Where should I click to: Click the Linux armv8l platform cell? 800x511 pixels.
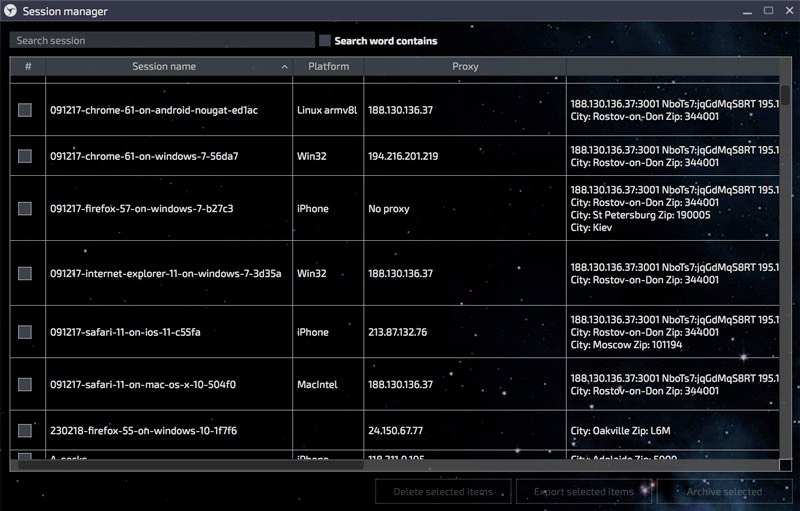pos(327,110)
